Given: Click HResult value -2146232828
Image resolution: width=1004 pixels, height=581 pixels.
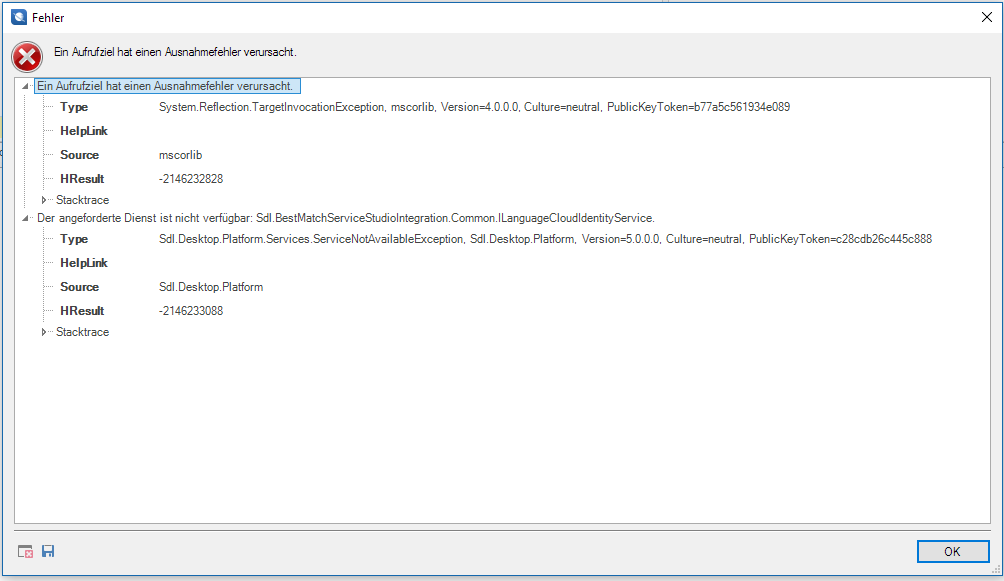Looking at the screenshot, I should [191, 179].
